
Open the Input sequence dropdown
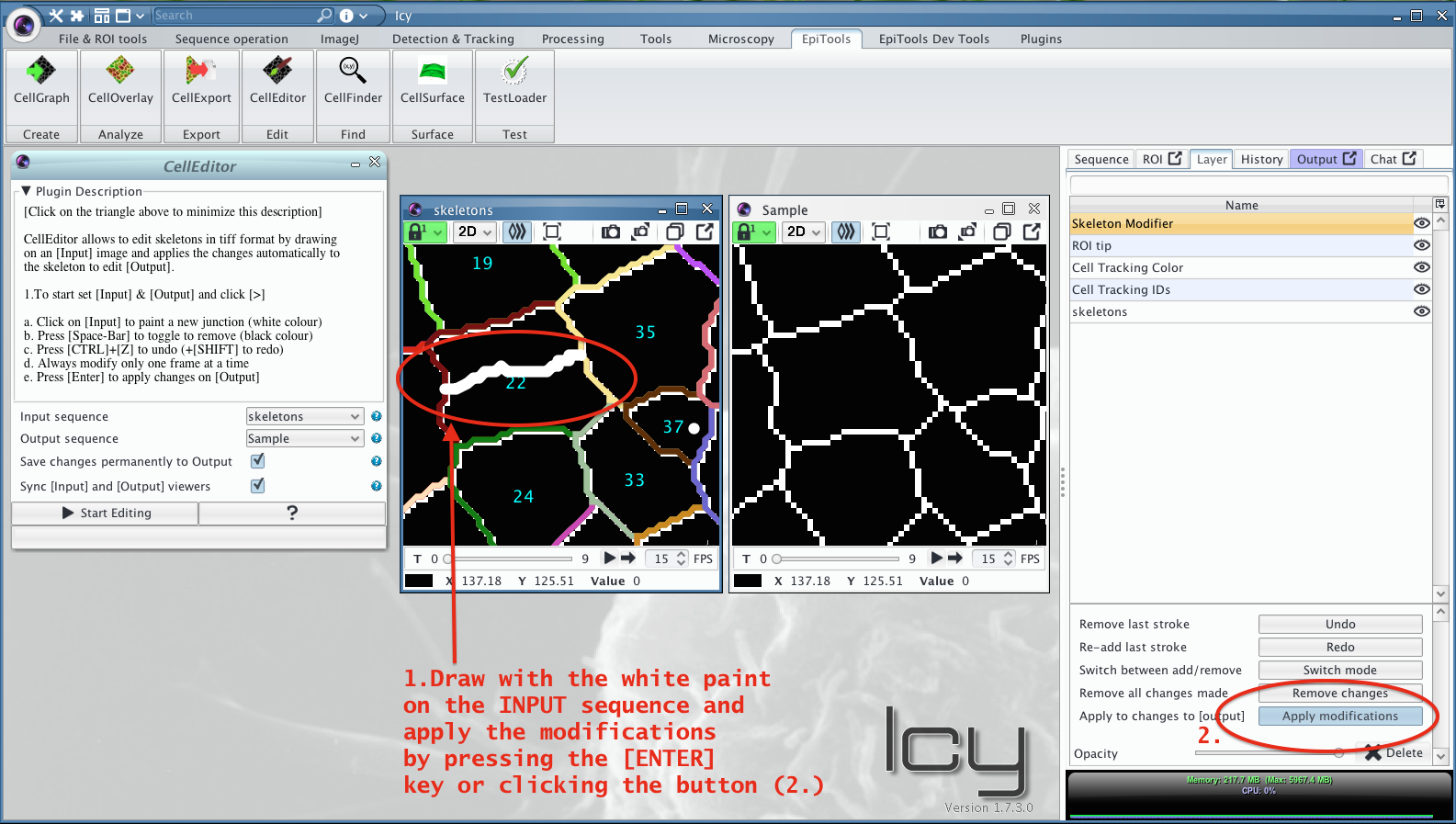305,416
